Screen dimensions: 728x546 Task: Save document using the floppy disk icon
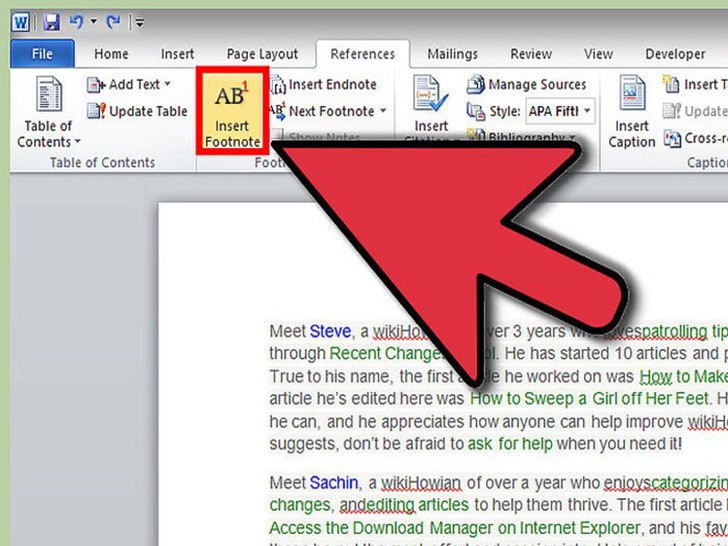pos(52,22)
